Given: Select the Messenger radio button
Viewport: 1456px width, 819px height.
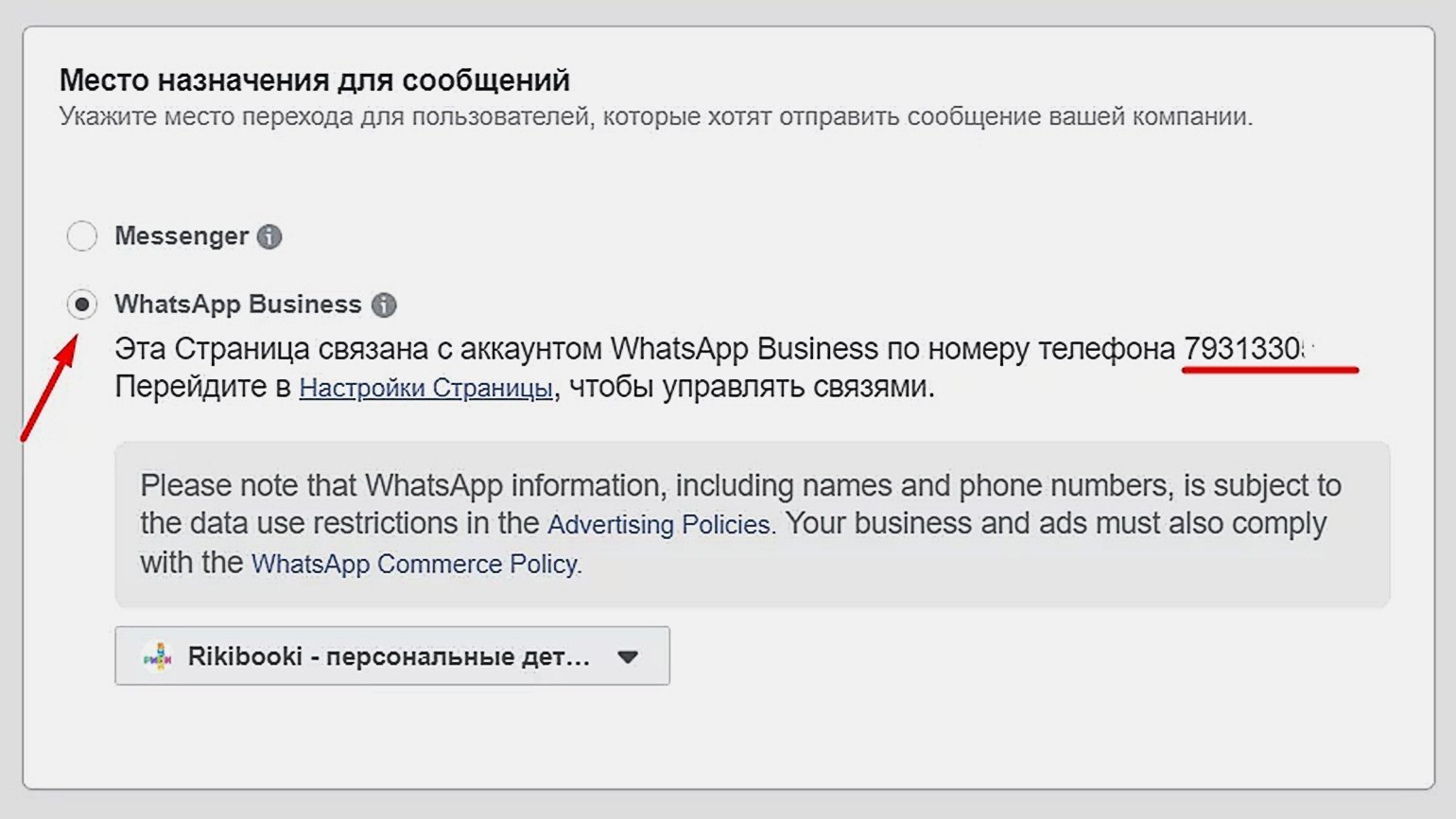Looking at the screenshot, I should pyautogui.click(x=82, y=235).
